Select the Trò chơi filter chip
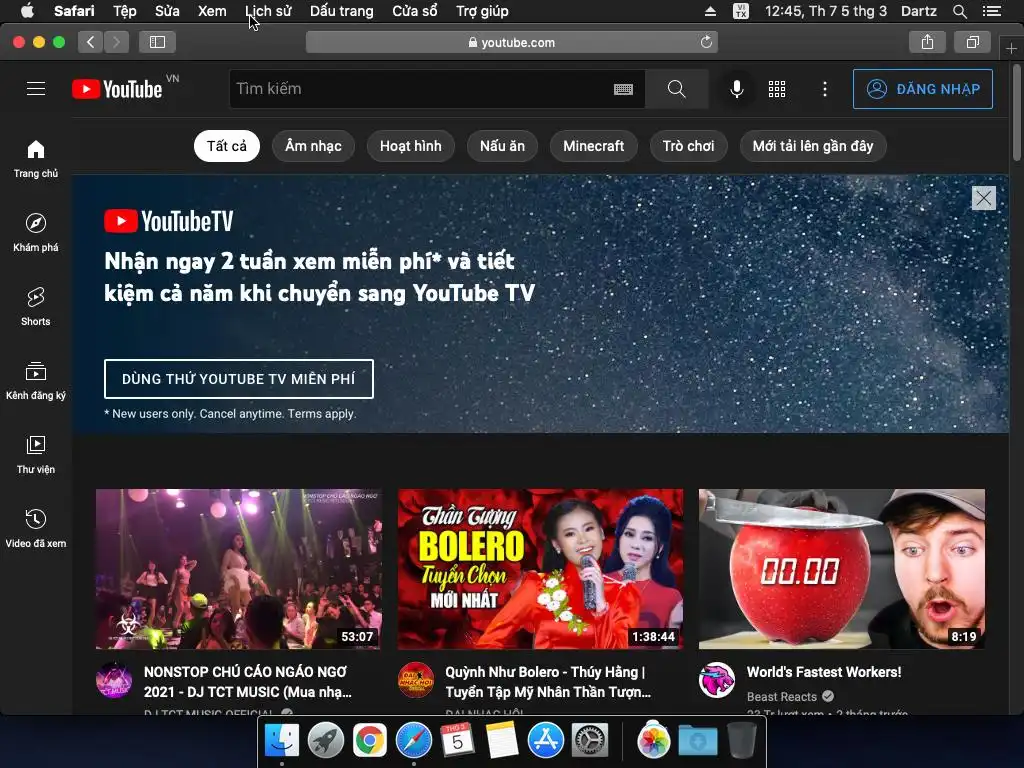Viewport: 1024px width, 768px height. pos(688,146)
